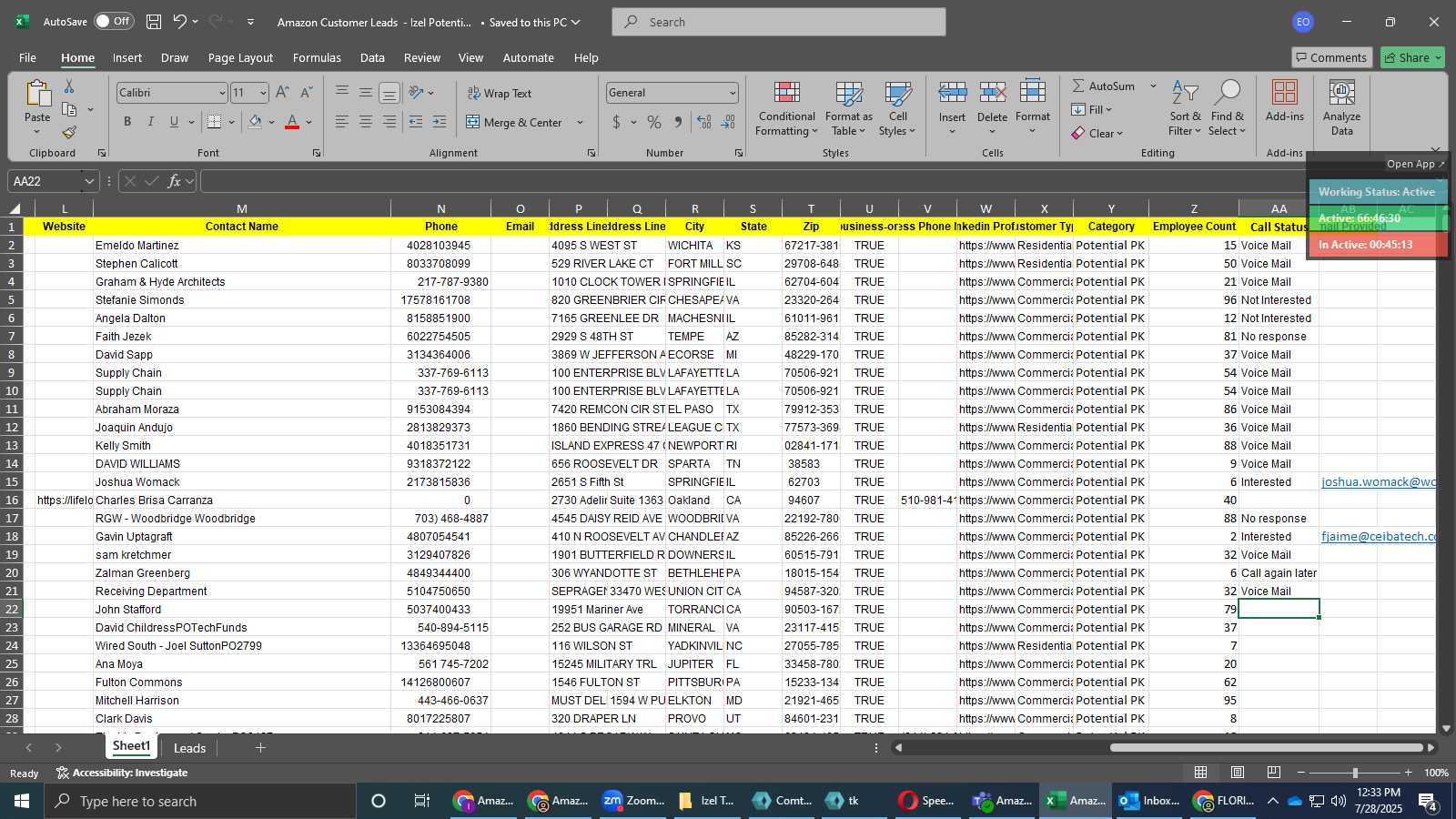Open the joshua.womack email link
This screenshot has height=819, width=1456.
pos(1378,481)
